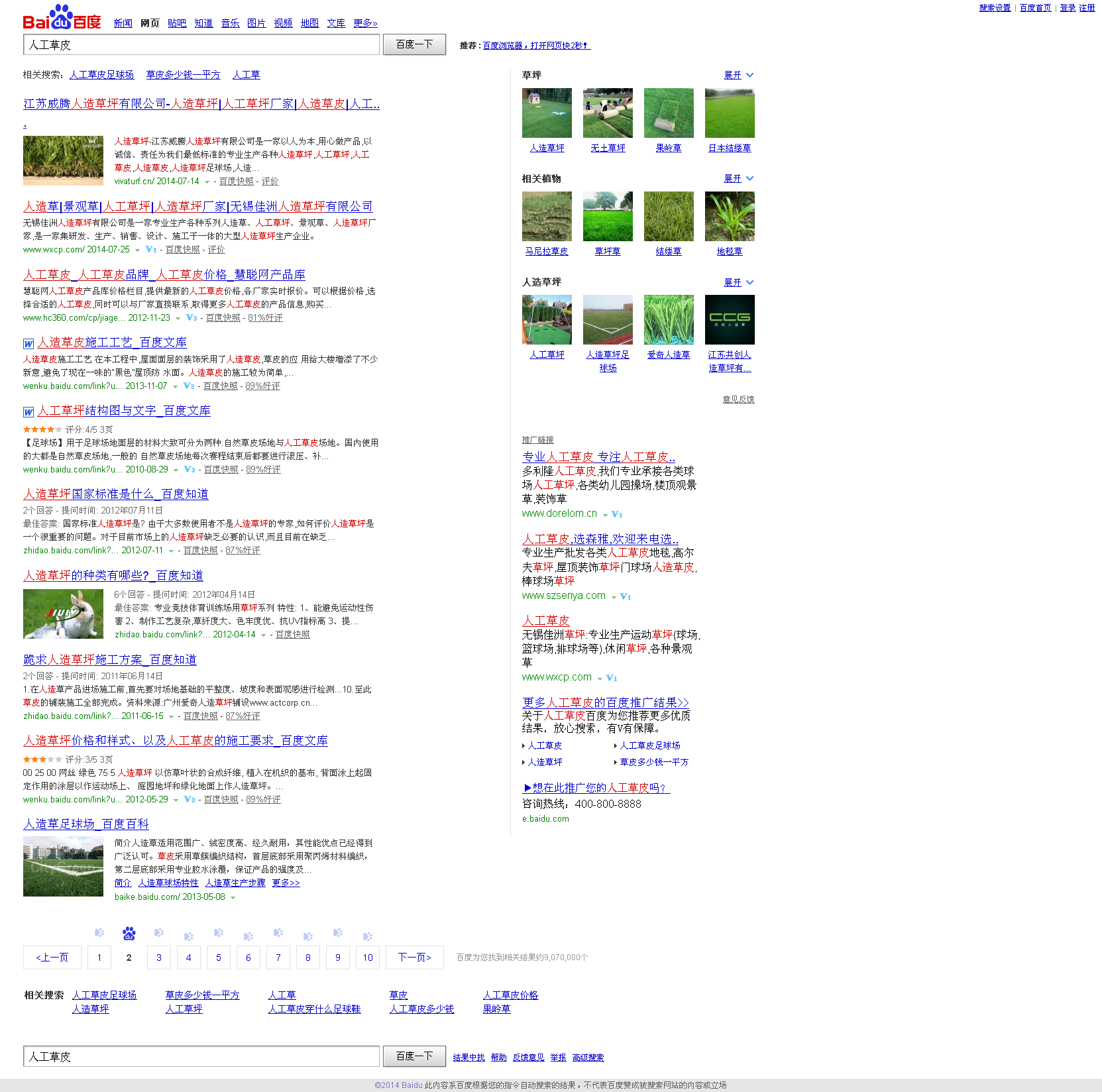
Task: Open the 爱奇人造草 thumbnail image
Action: pyautogui.click(x=669, y=319)
